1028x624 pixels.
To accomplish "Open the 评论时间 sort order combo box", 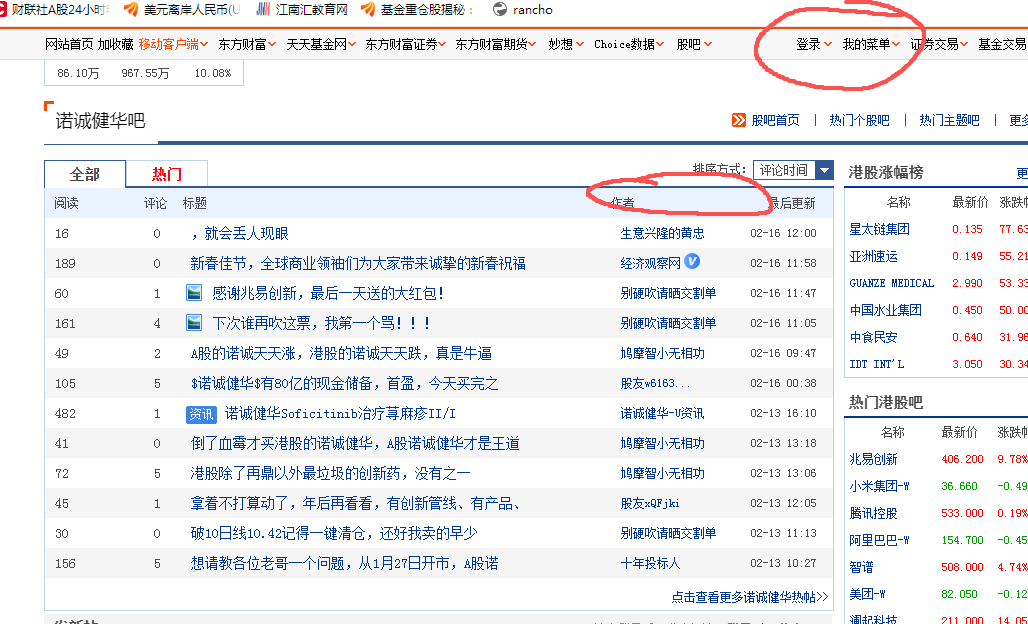I will pos(793,170).
